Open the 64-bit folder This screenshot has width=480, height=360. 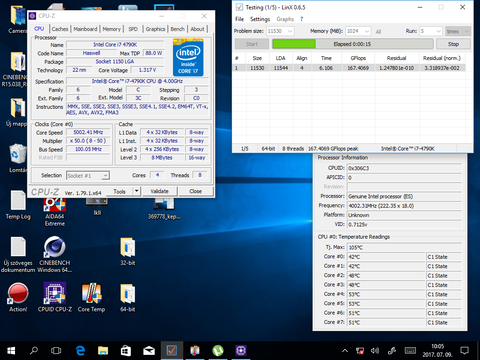click(x=128, y=298)
